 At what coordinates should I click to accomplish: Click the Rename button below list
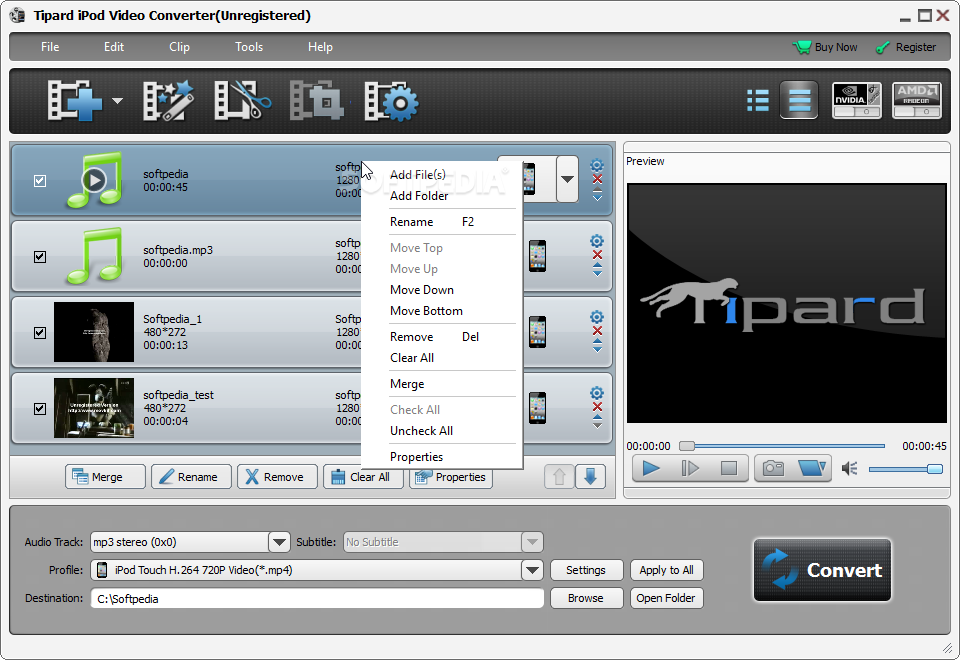click(192, 476)
